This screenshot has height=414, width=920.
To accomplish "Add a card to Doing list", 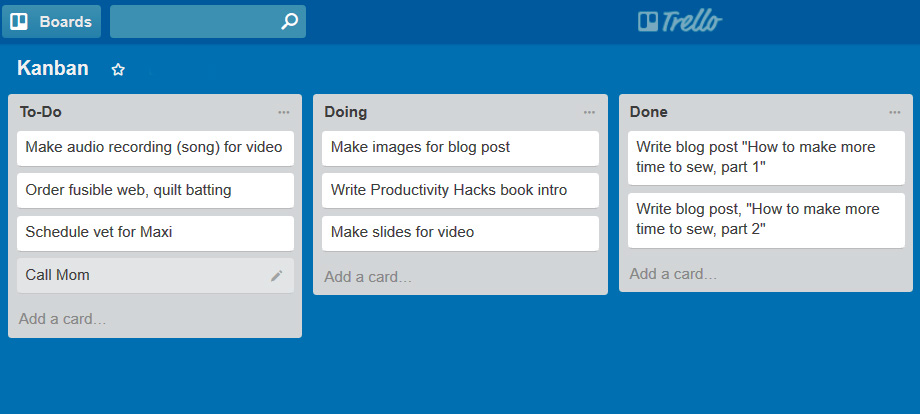I will 368,277.
